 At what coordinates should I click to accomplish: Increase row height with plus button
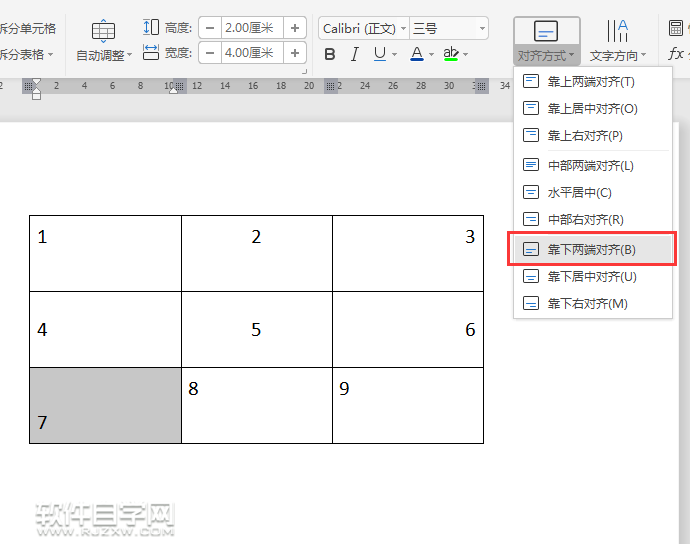click(295, 28)
